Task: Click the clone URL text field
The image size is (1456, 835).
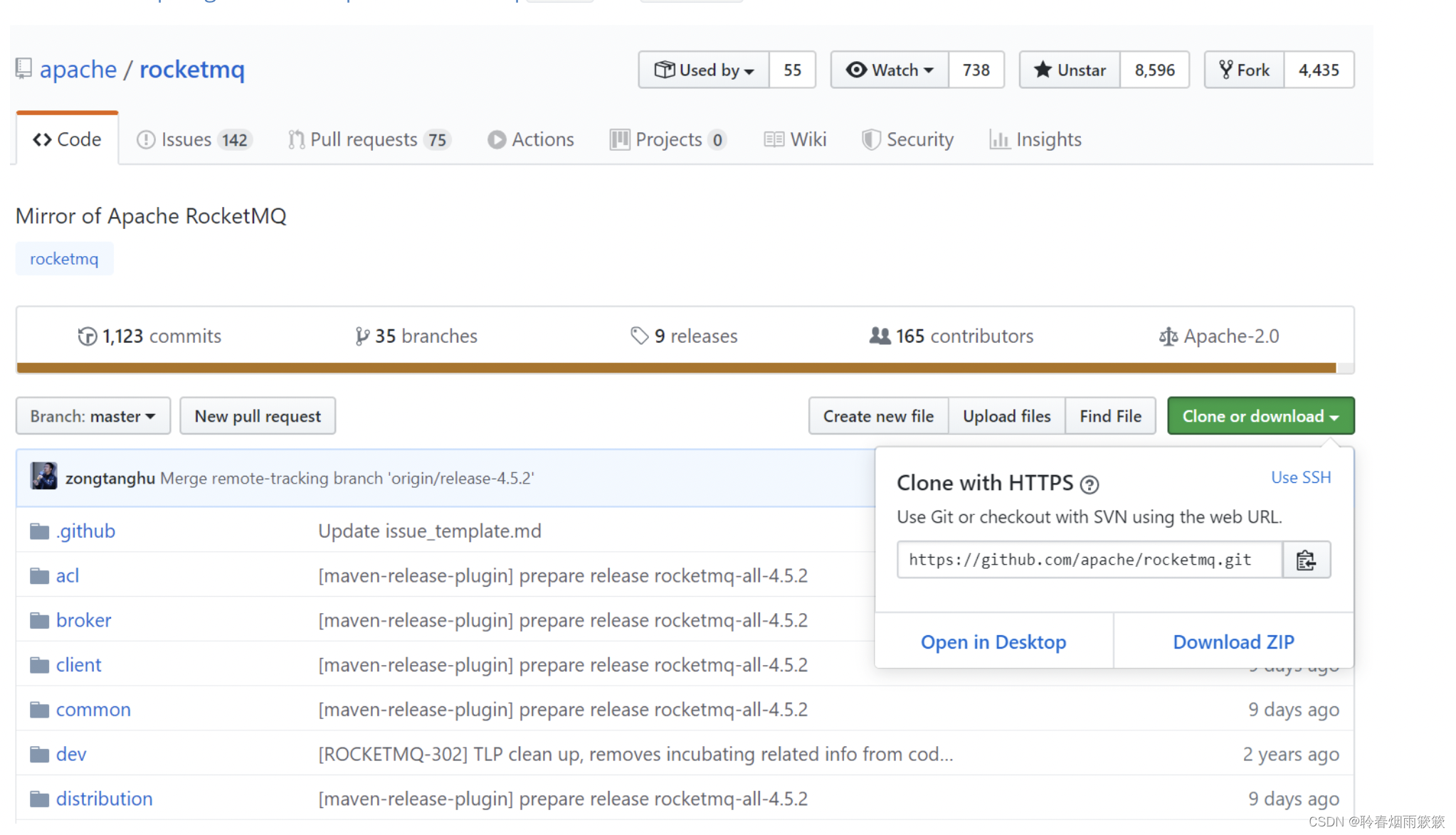Action: click(1090, 560)
